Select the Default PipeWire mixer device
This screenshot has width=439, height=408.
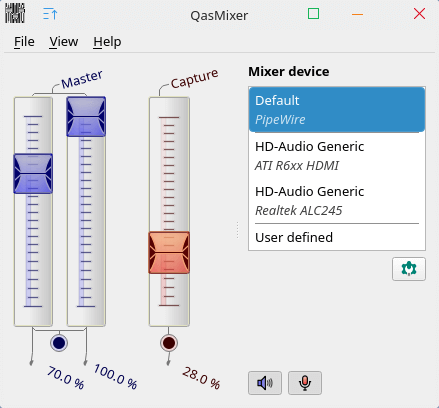click(337, 110)
